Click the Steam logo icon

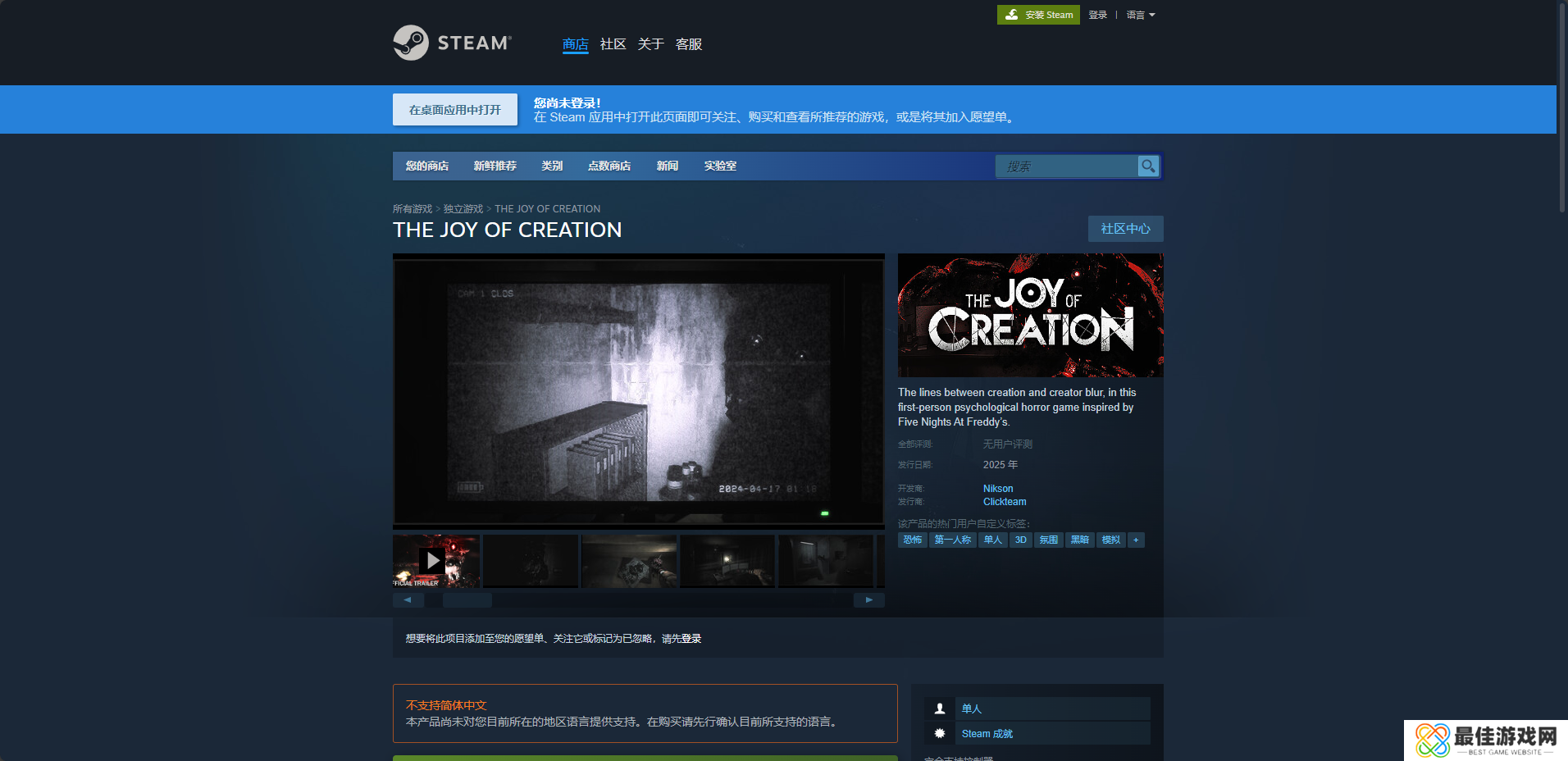[x=411, y=43]
